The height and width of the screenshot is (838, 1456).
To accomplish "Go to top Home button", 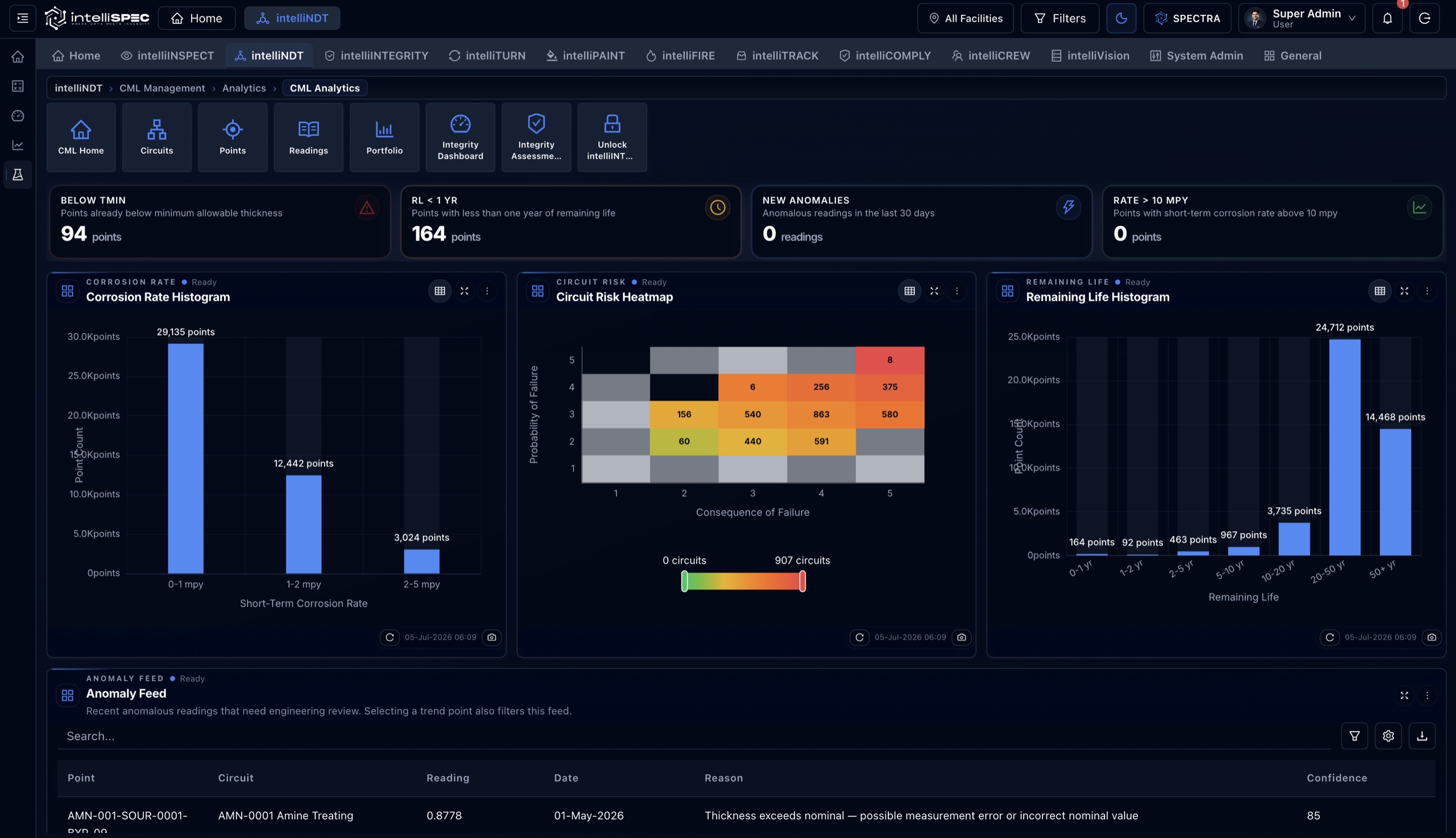I will click(196, 18).
